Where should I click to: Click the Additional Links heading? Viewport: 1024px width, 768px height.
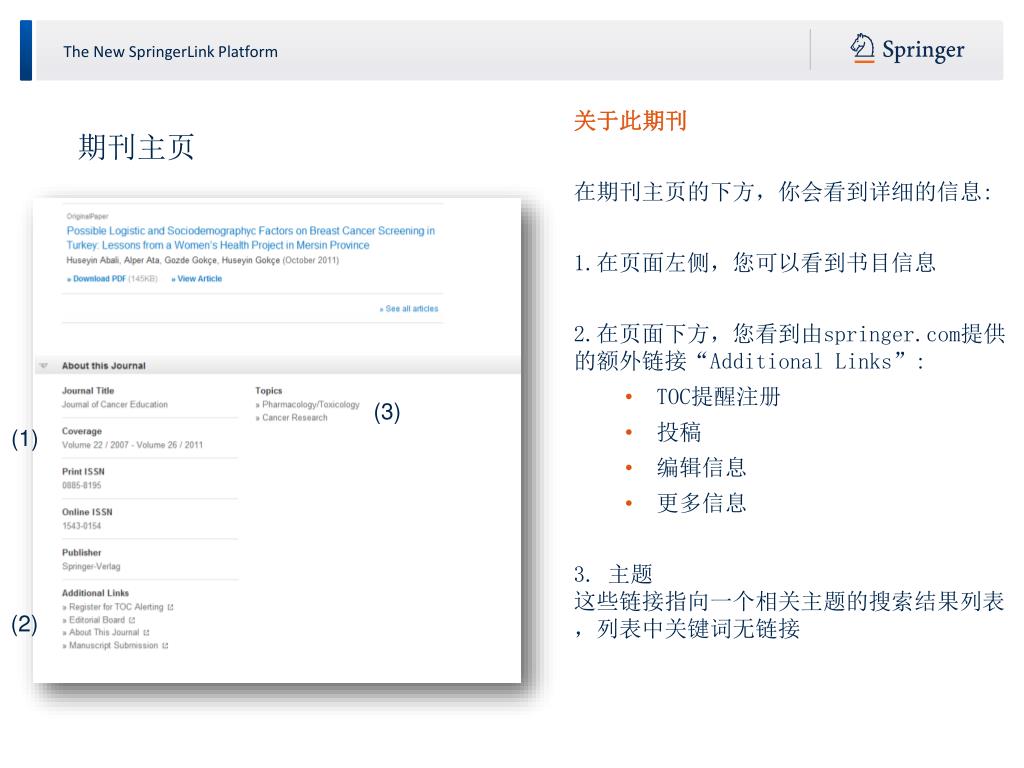click(x=95, y=593)
